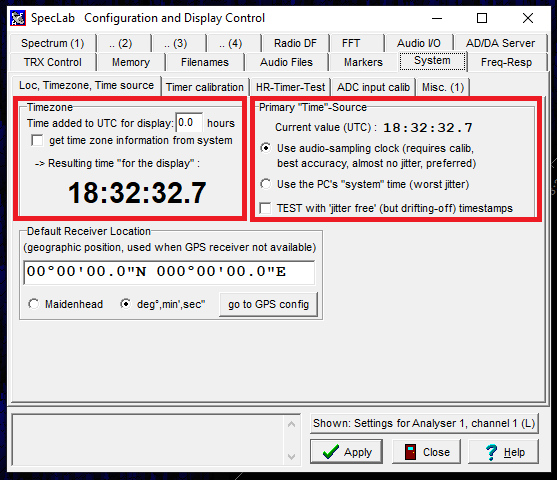Click the go to GPS config button
This screenshot has height=480, width=557.
click(x=269, y=304)
